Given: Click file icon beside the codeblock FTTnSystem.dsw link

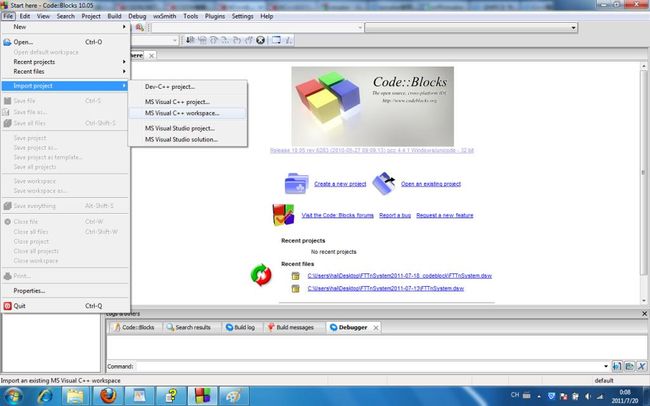Looking at the screenshot, I should [296, 276].
